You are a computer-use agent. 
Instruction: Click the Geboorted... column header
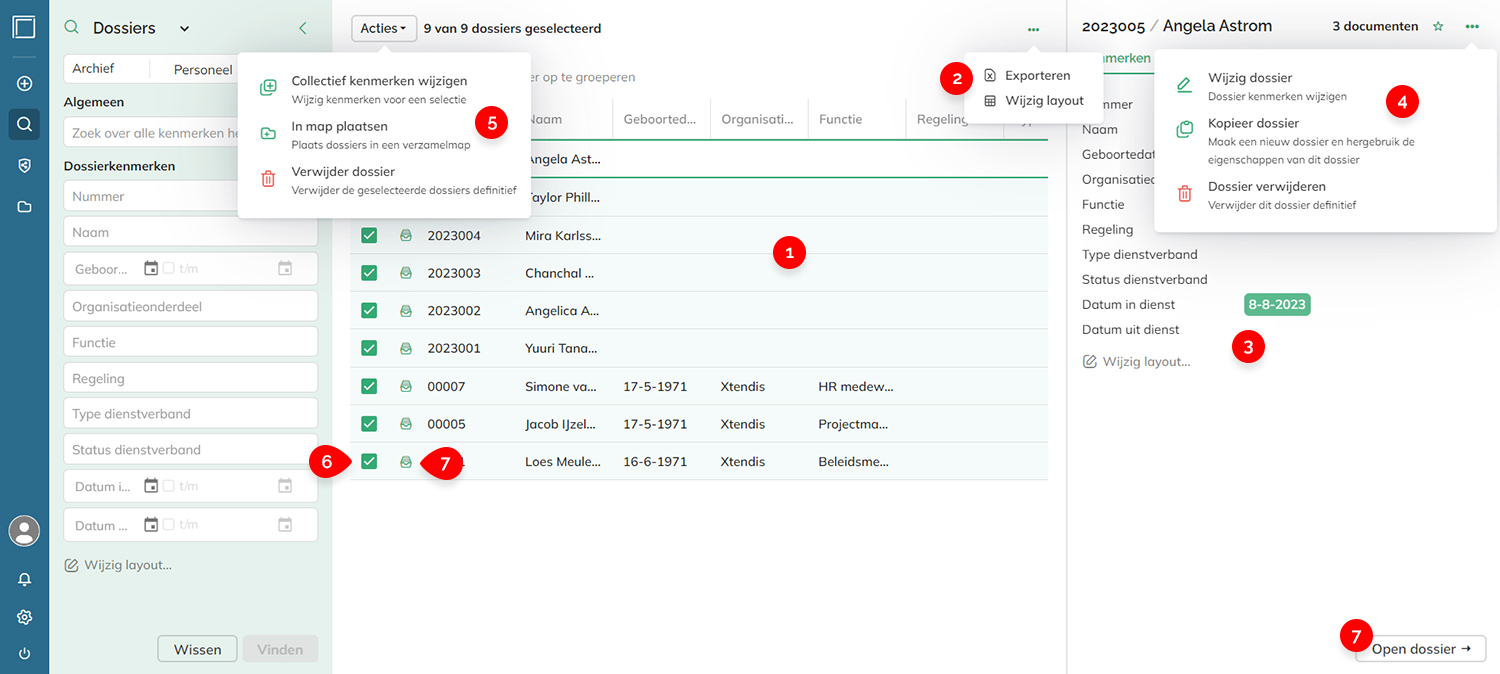pyautogui.click(x=660, y=119)
